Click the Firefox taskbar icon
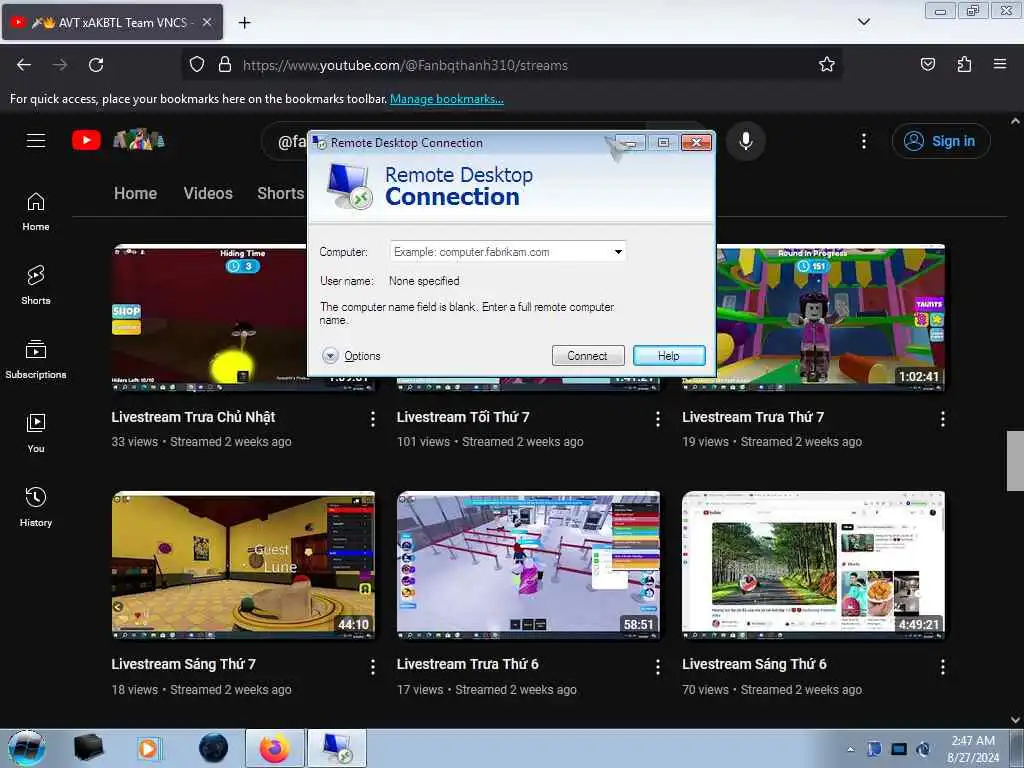This screenshot has height=768, width=1024. click(275, 748)
